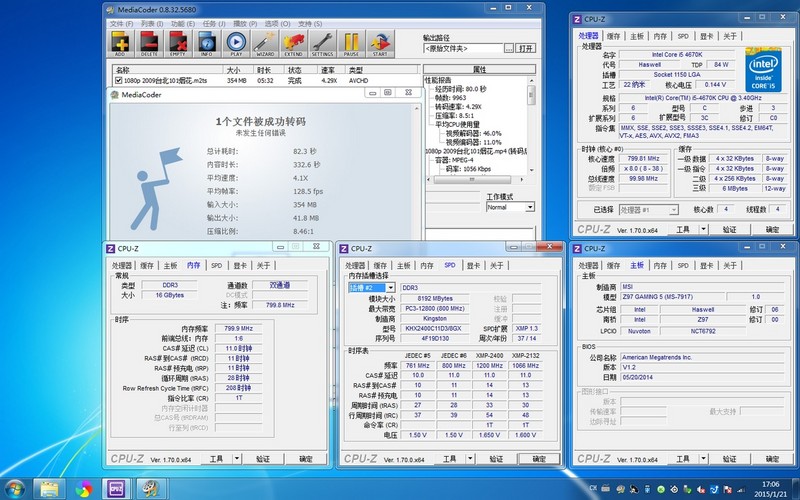Click the PLAY toolbar icon
The width and height of the screenshot is (800, 500).
click(x=236, y=44)
